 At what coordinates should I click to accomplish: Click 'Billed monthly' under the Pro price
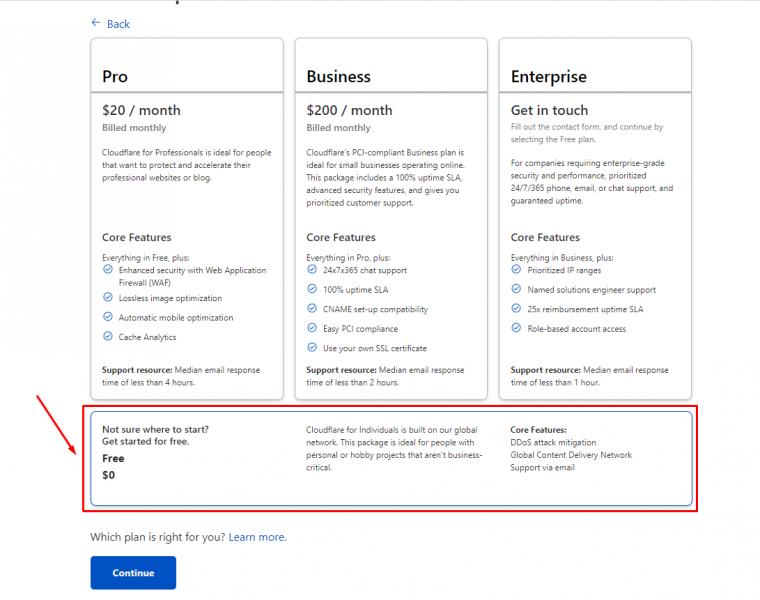134,128
